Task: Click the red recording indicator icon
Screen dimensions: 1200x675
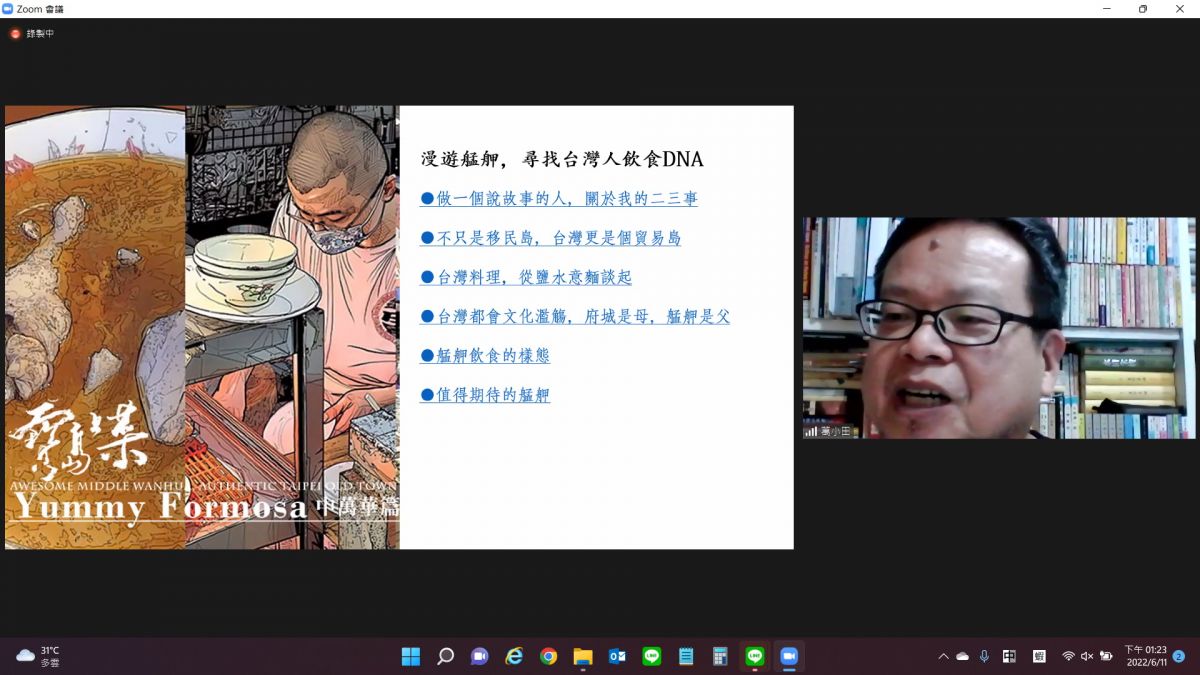Action: pyautogui.click(x=15, y=34)
